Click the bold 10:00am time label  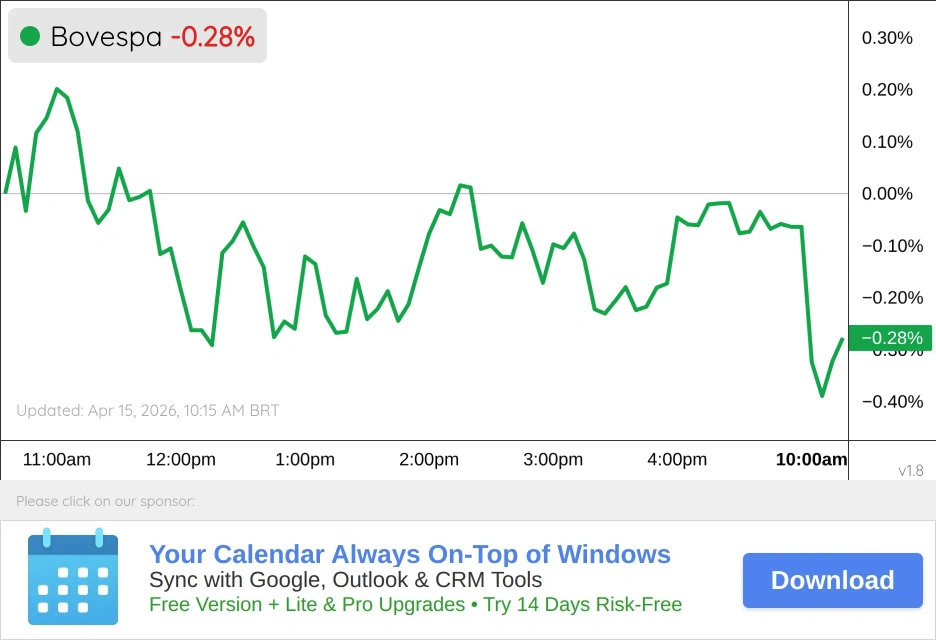[811, 460]
